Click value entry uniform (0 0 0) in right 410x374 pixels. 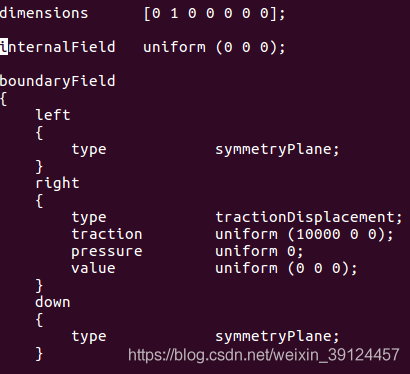[x=286, y=268]
